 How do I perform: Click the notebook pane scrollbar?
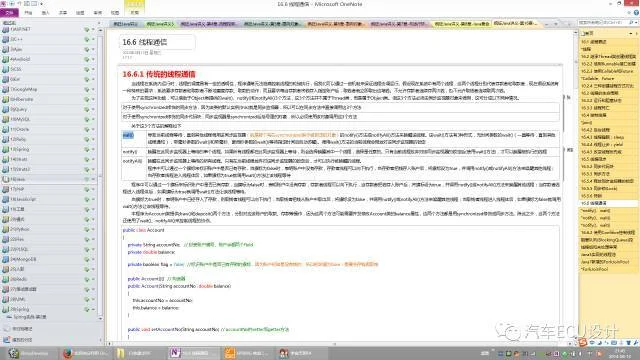(101, 176)
